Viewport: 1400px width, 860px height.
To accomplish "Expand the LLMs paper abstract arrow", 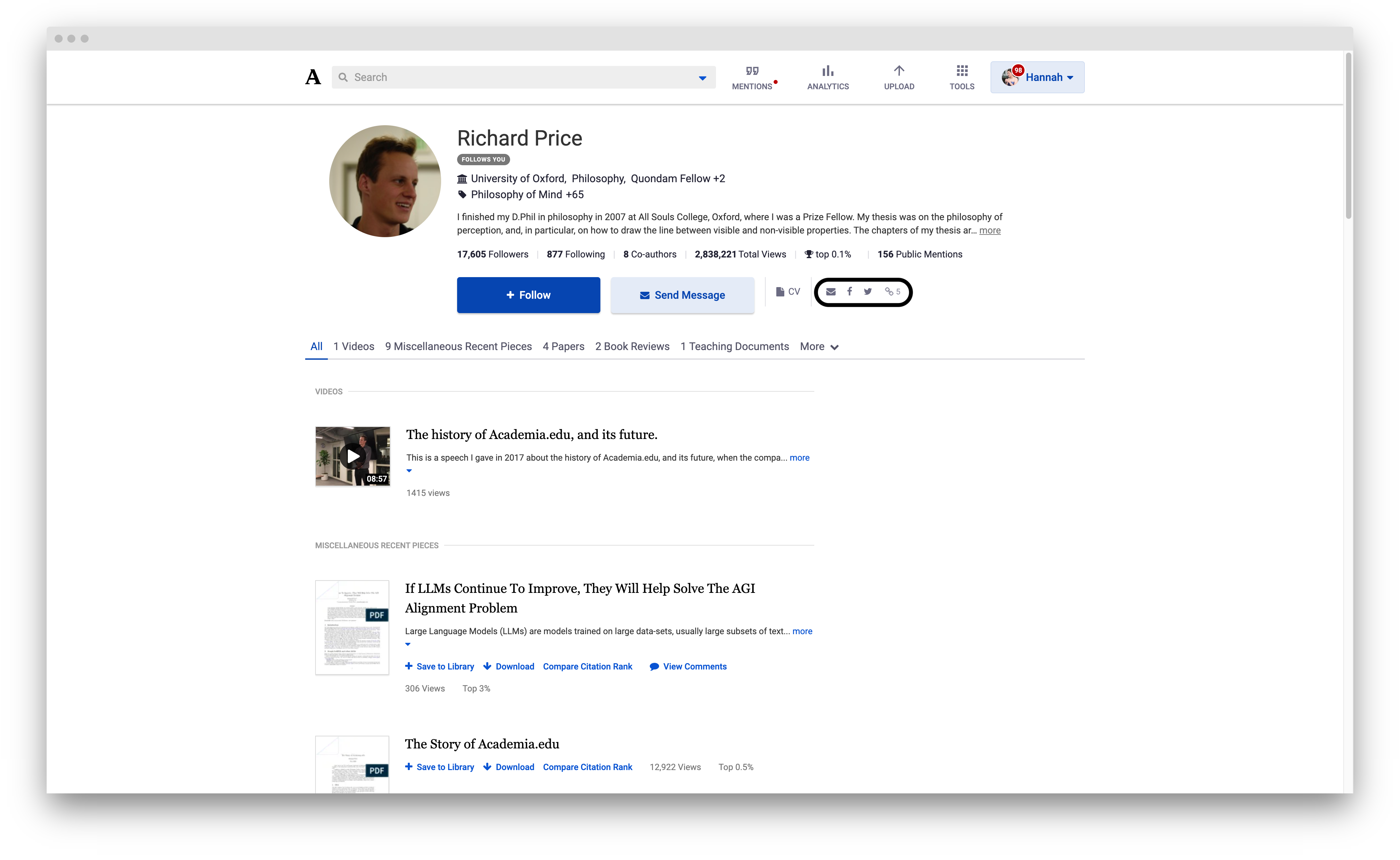I will (x=408, y=645).
